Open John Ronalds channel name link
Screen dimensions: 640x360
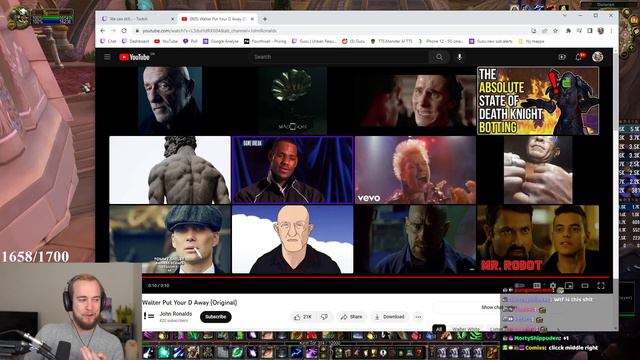point(176,313)
